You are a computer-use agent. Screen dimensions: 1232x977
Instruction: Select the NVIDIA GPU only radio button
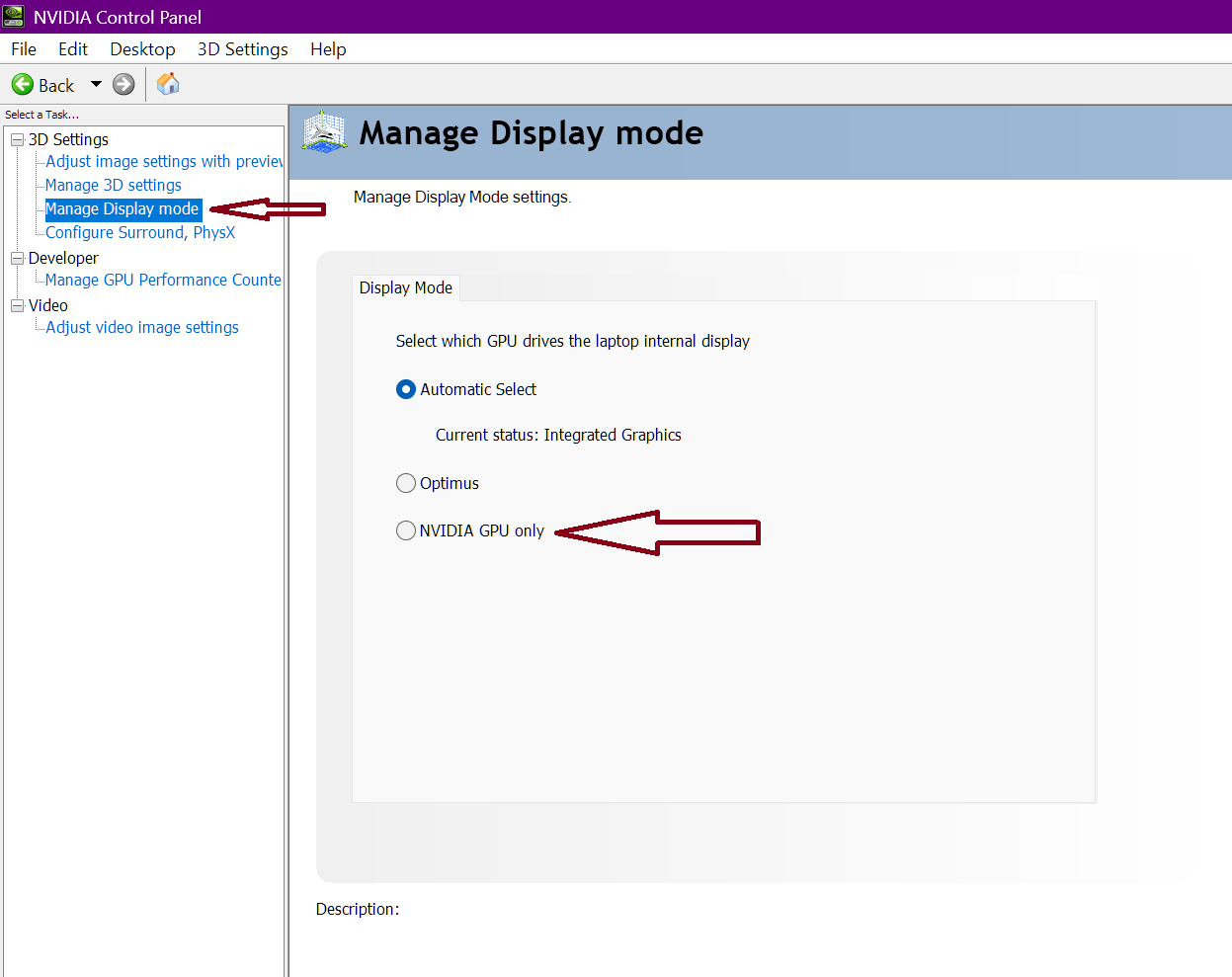(406, 530)
